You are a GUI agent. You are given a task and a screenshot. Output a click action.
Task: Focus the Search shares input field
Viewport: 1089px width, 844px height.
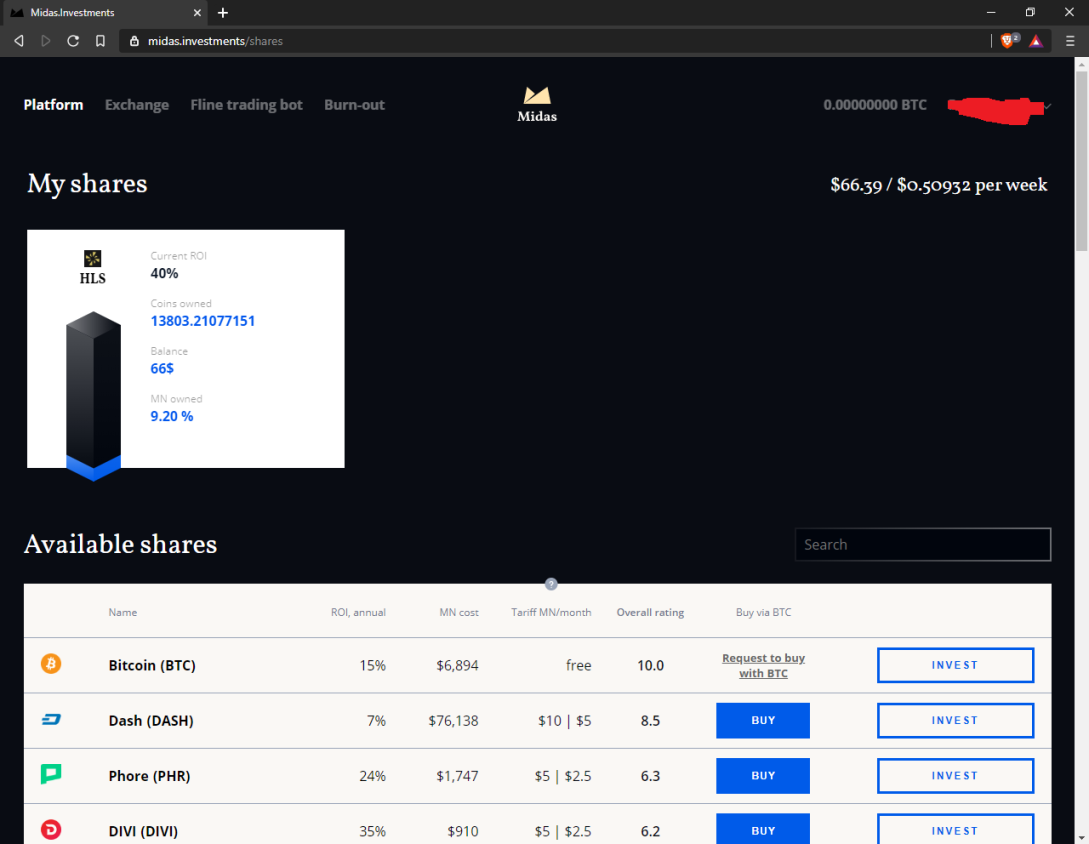(922, 545)
